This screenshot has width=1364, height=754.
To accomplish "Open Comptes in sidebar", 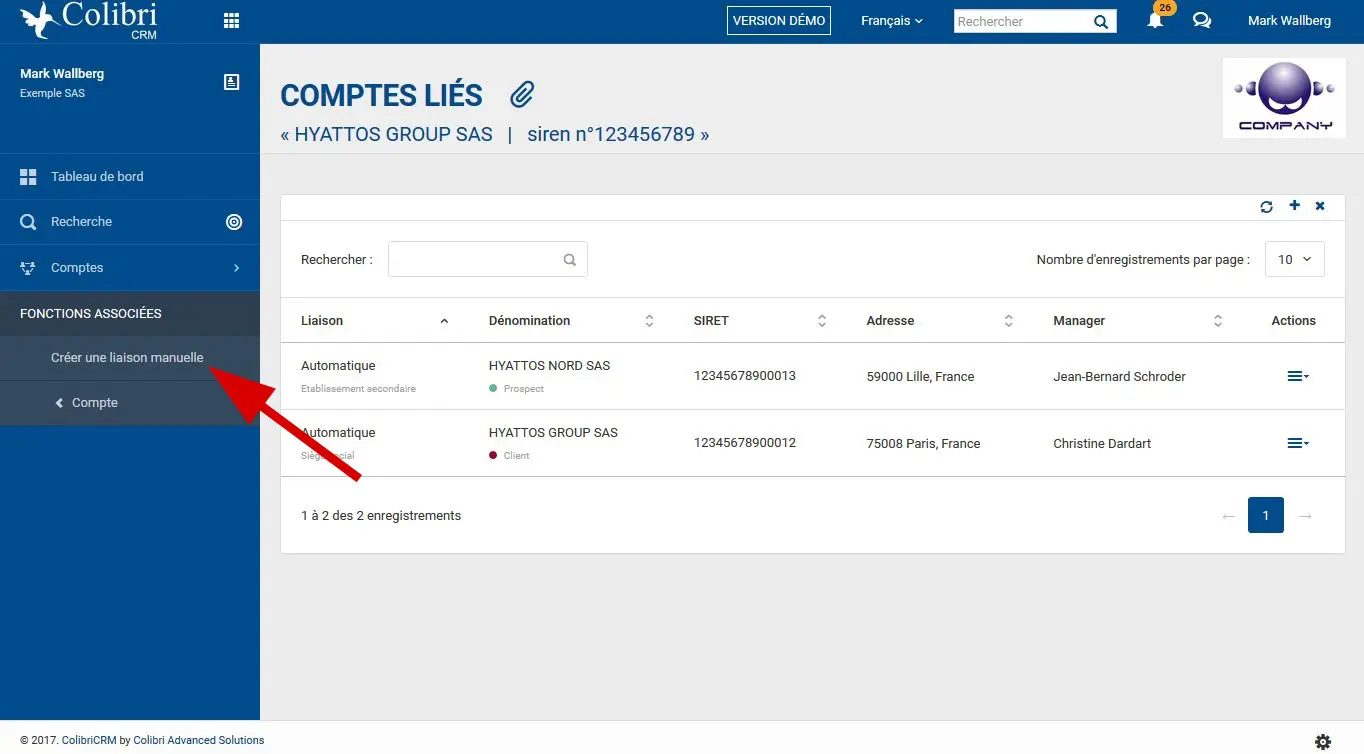I will pos(130,268).
